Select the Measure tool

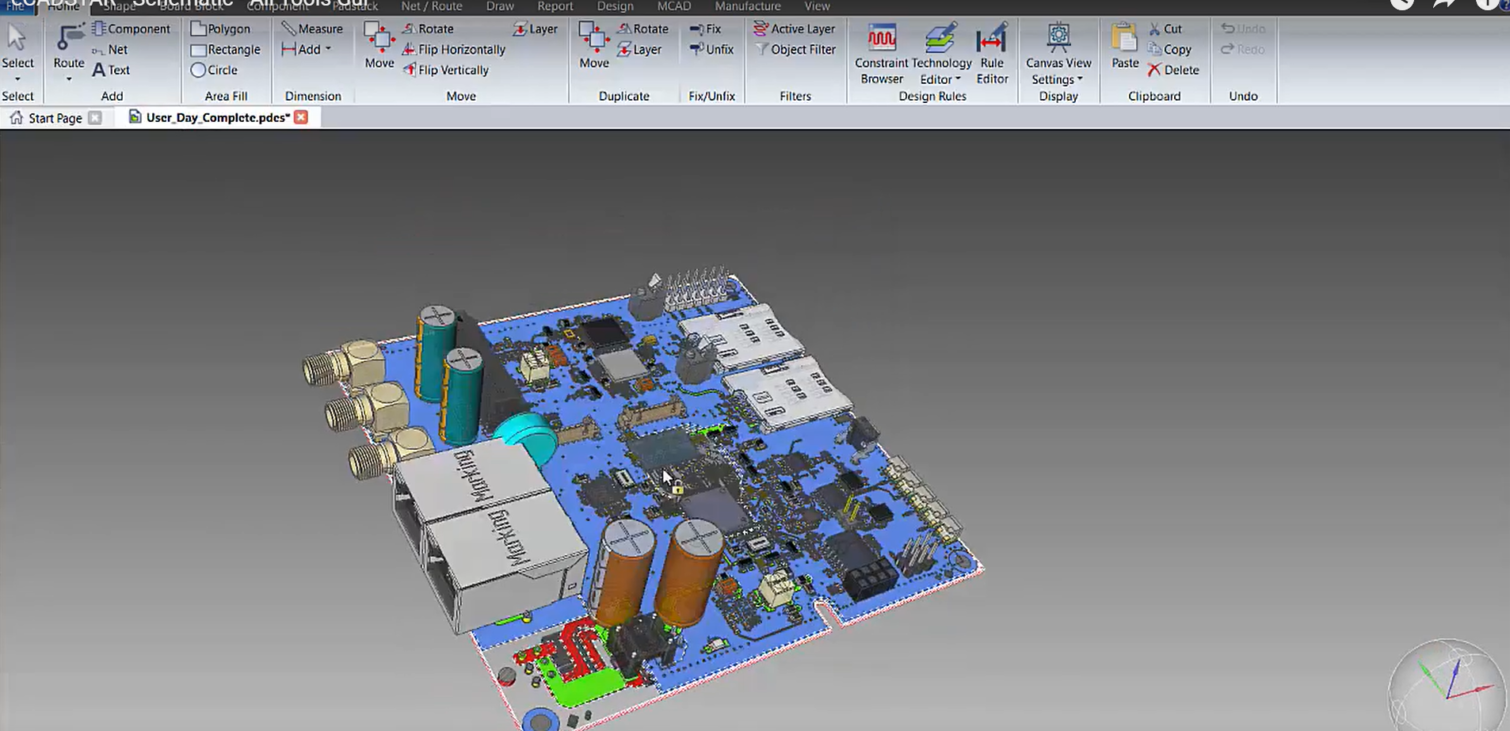(313, 28)
